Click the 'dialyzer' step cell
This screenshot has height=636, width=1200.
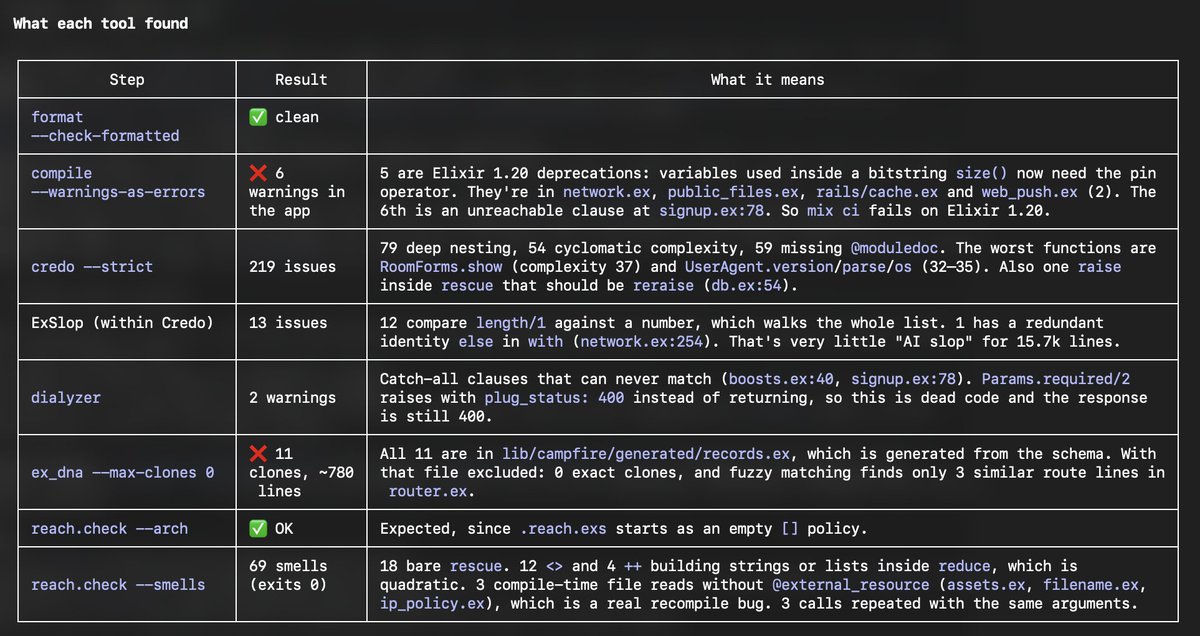click(127, 397)
